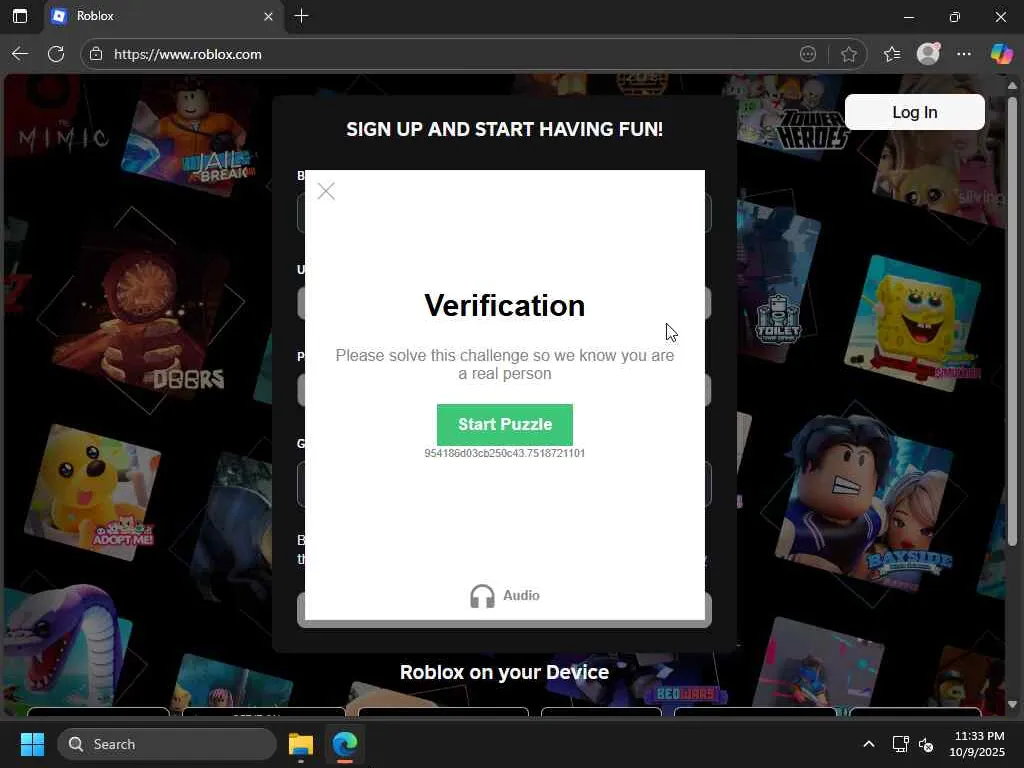The image size is (1024, 768).
Task: Select the Audio challenge headphones icon
Action: click(483, 596)
